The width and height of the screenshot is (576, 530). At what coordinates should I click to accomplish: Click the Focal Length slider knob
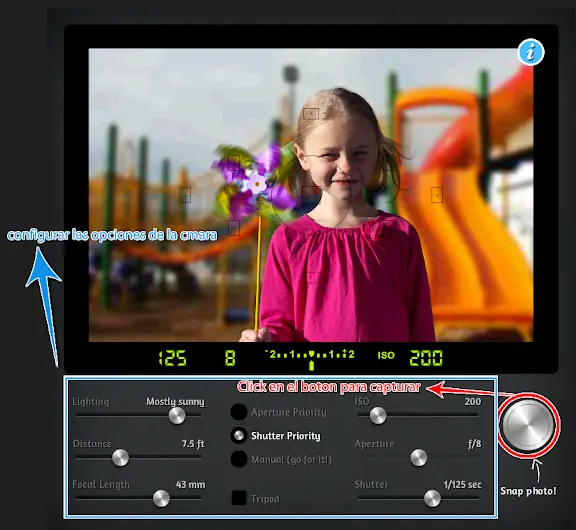tap(161, 498)
